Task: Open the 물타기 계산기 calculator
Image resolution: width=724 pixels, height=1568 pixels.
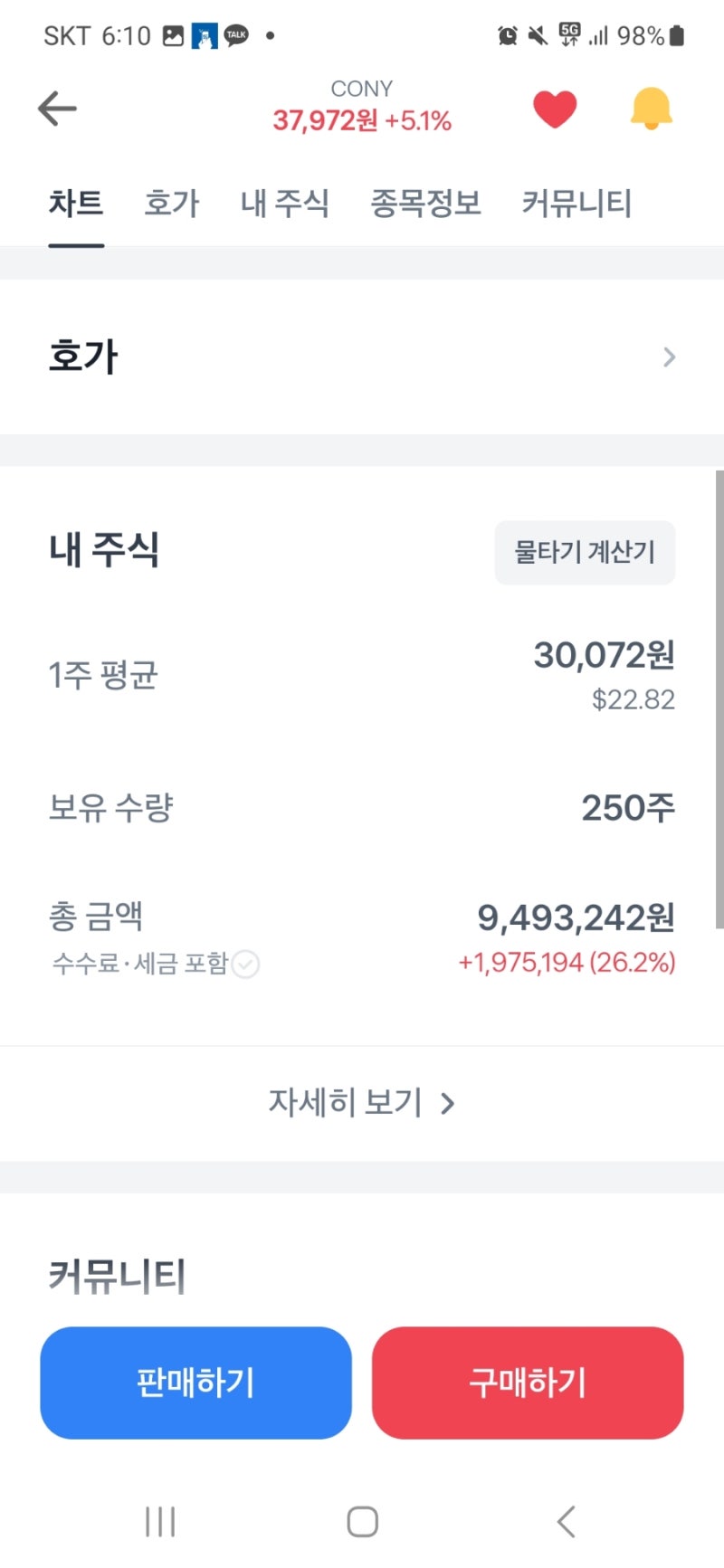Action: coord(585,553)
